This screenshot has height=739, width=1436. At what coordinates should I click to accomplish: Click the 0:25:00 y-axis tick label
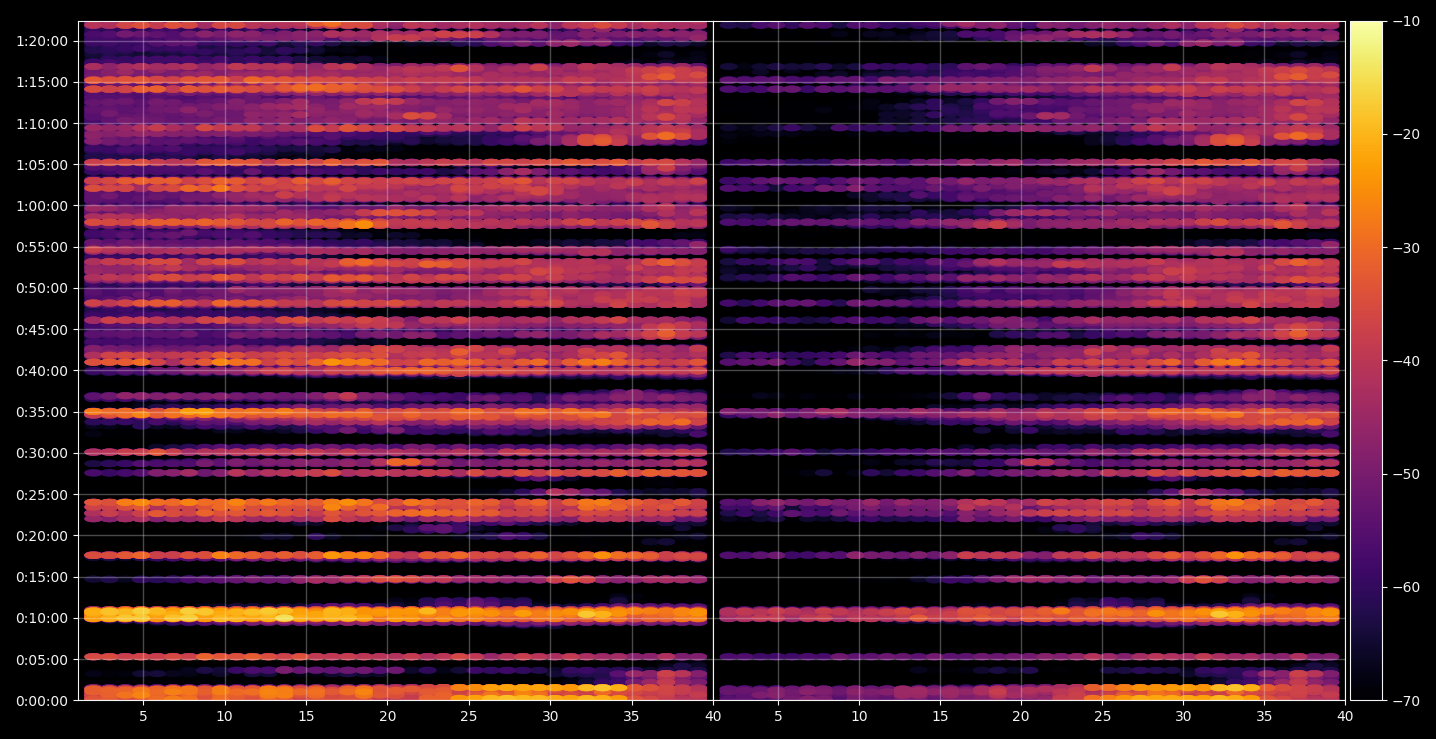coord(42,495)
